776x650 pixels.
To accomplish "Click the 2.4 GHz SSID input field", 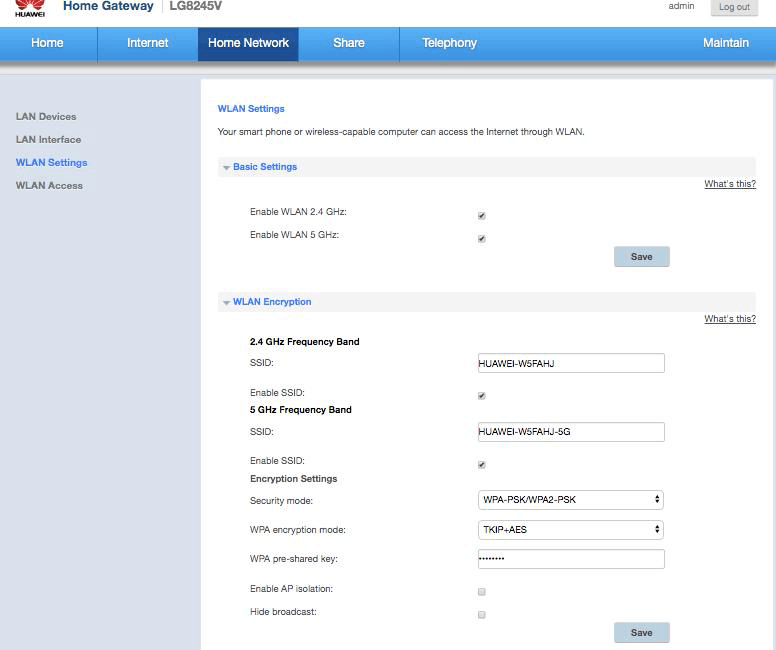I will coord(571,363).
